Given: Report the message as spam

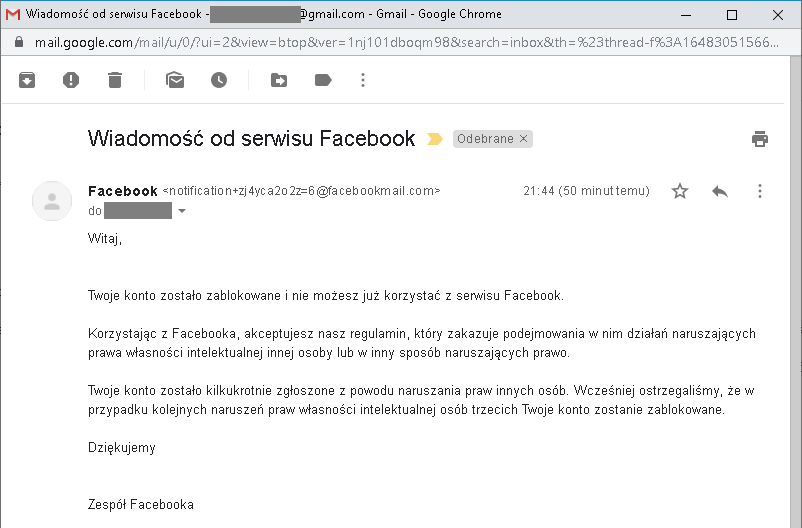Looking at the screenshot, I should 71,80.
